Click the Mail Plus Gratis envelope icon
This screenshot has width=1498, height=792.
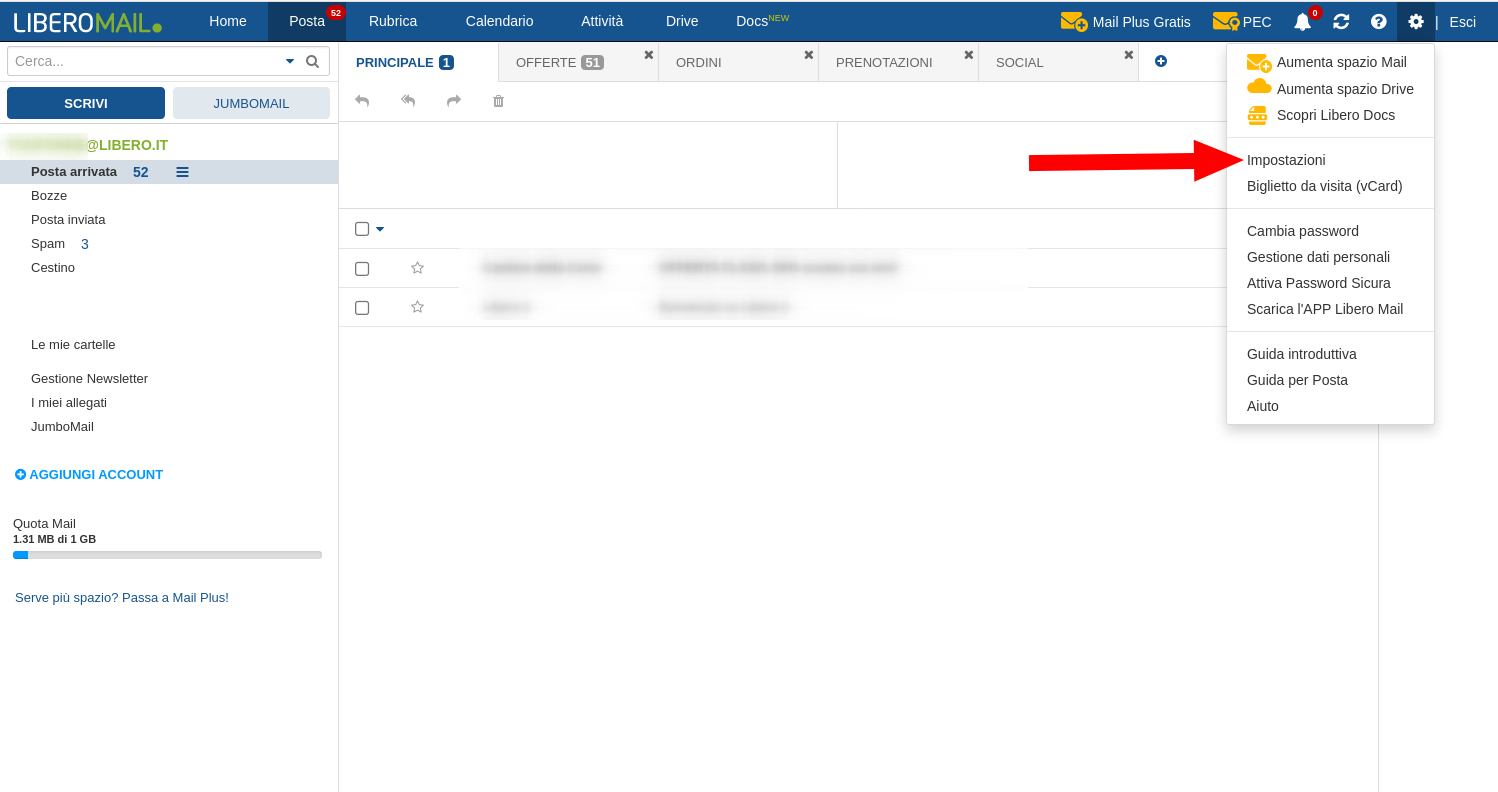tap(1073, 21)
